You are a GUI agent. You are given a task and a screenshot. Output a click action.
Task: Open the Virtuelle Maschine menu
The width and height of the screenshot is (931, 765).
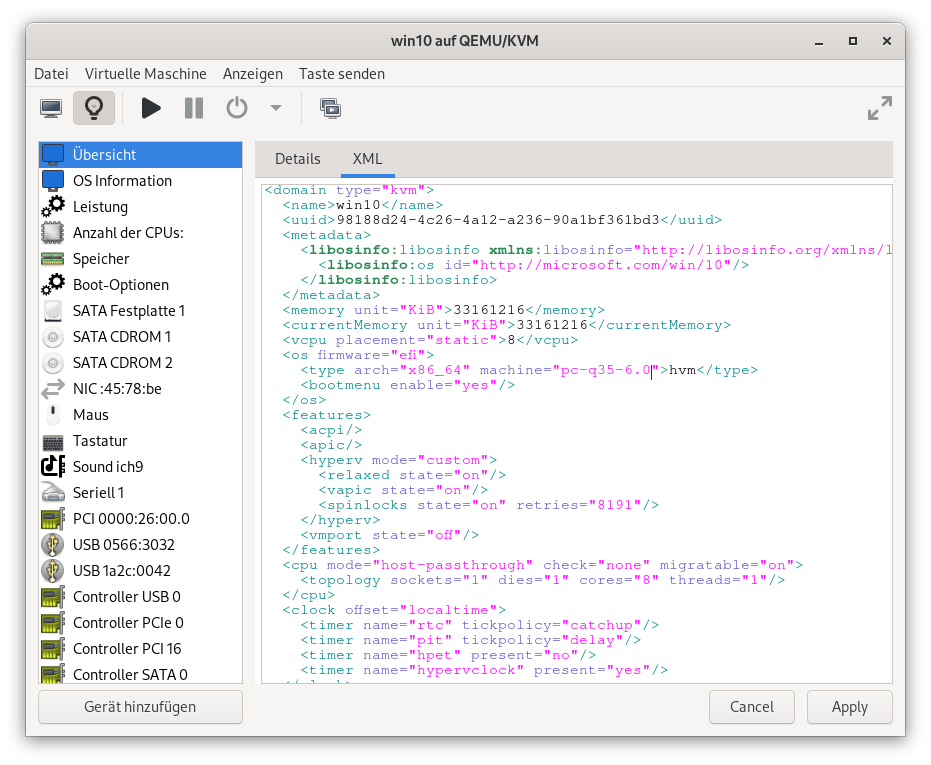pos(145,74)
